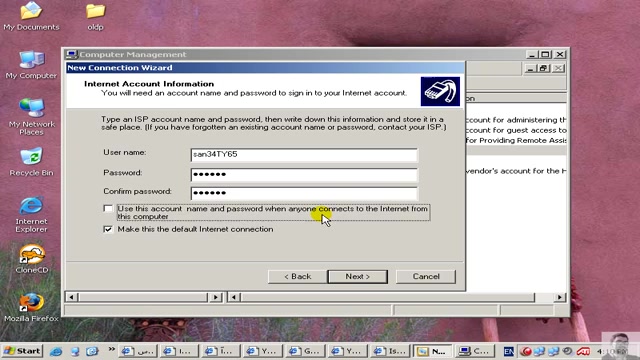Image resolution: width=640 pixels, height=360 pixels.
Task: Switch to the Is... taskbar window
Action: (390, 351)
